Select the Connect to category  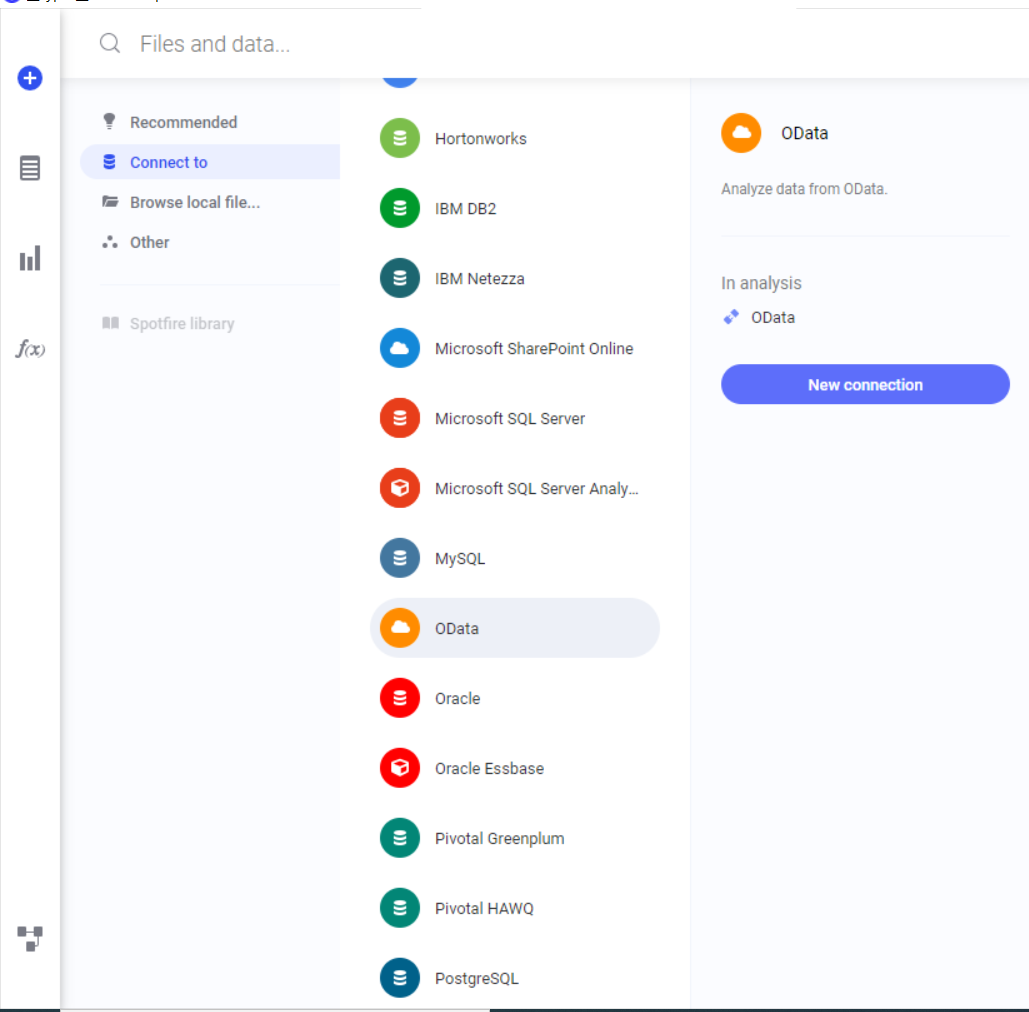(210, 162)
